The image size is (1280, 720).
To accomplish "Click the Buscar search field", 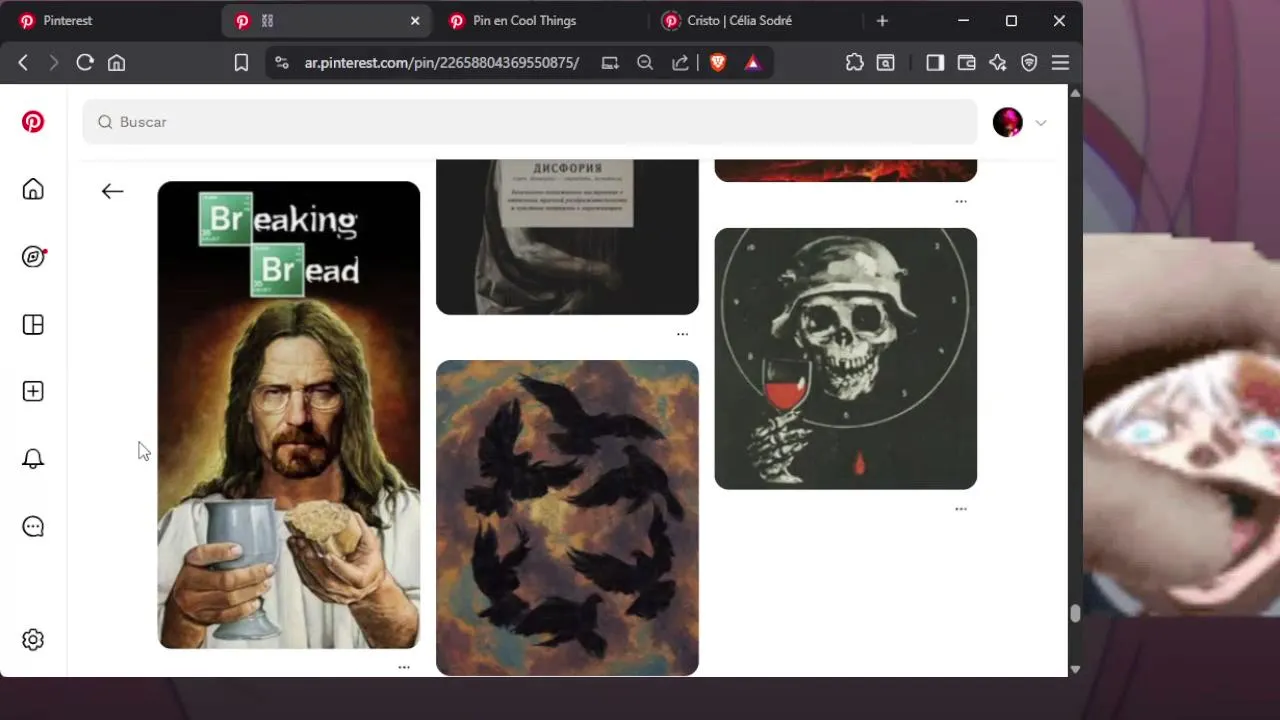I will pyautogui.click(x=529, y=122).
